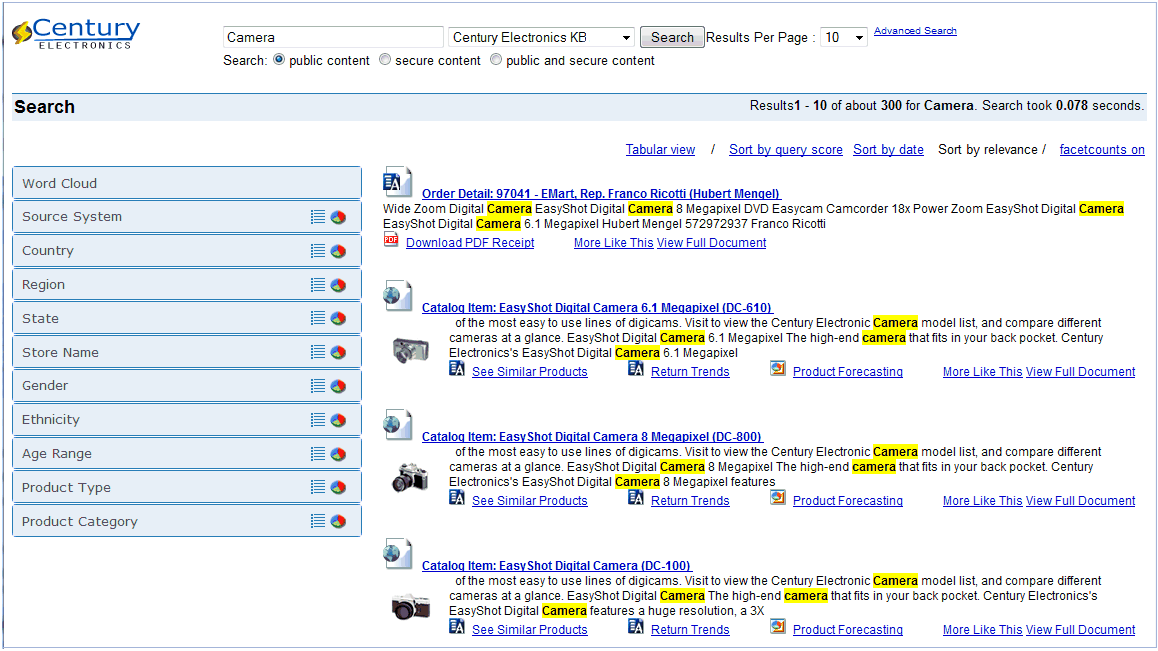Click See Similar Products icon for DC-610
The image size is (1158, 651).
pos(457,369)
